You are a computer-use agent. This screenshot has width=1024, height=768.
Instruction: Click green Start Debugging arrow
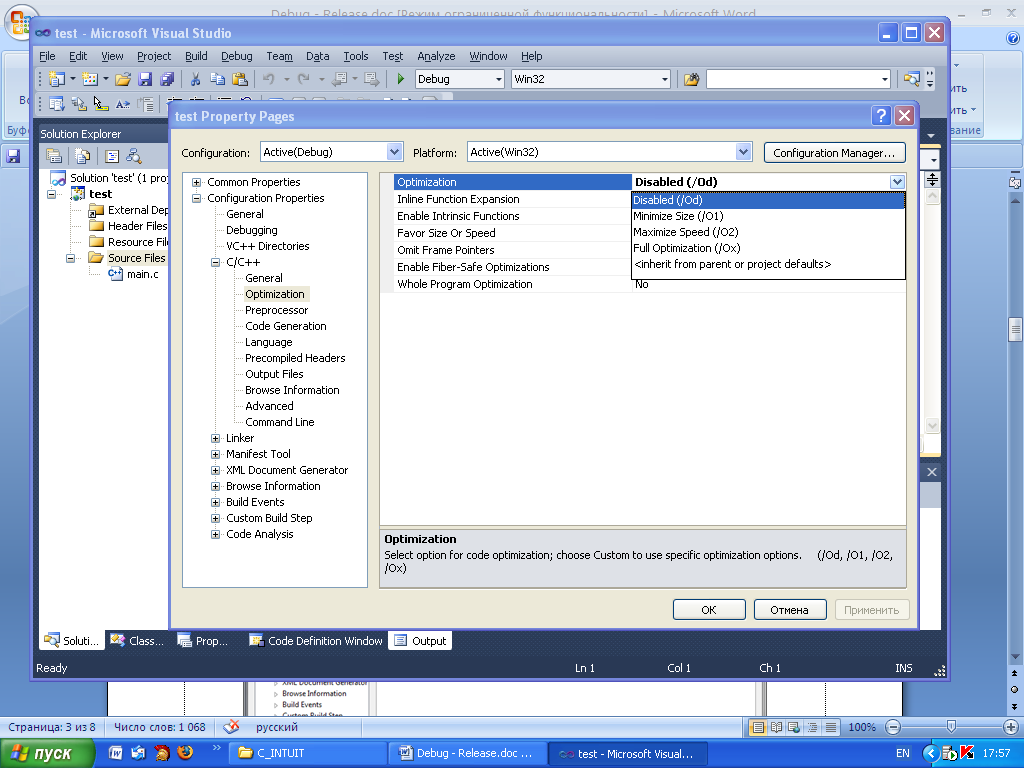[400, 79]
